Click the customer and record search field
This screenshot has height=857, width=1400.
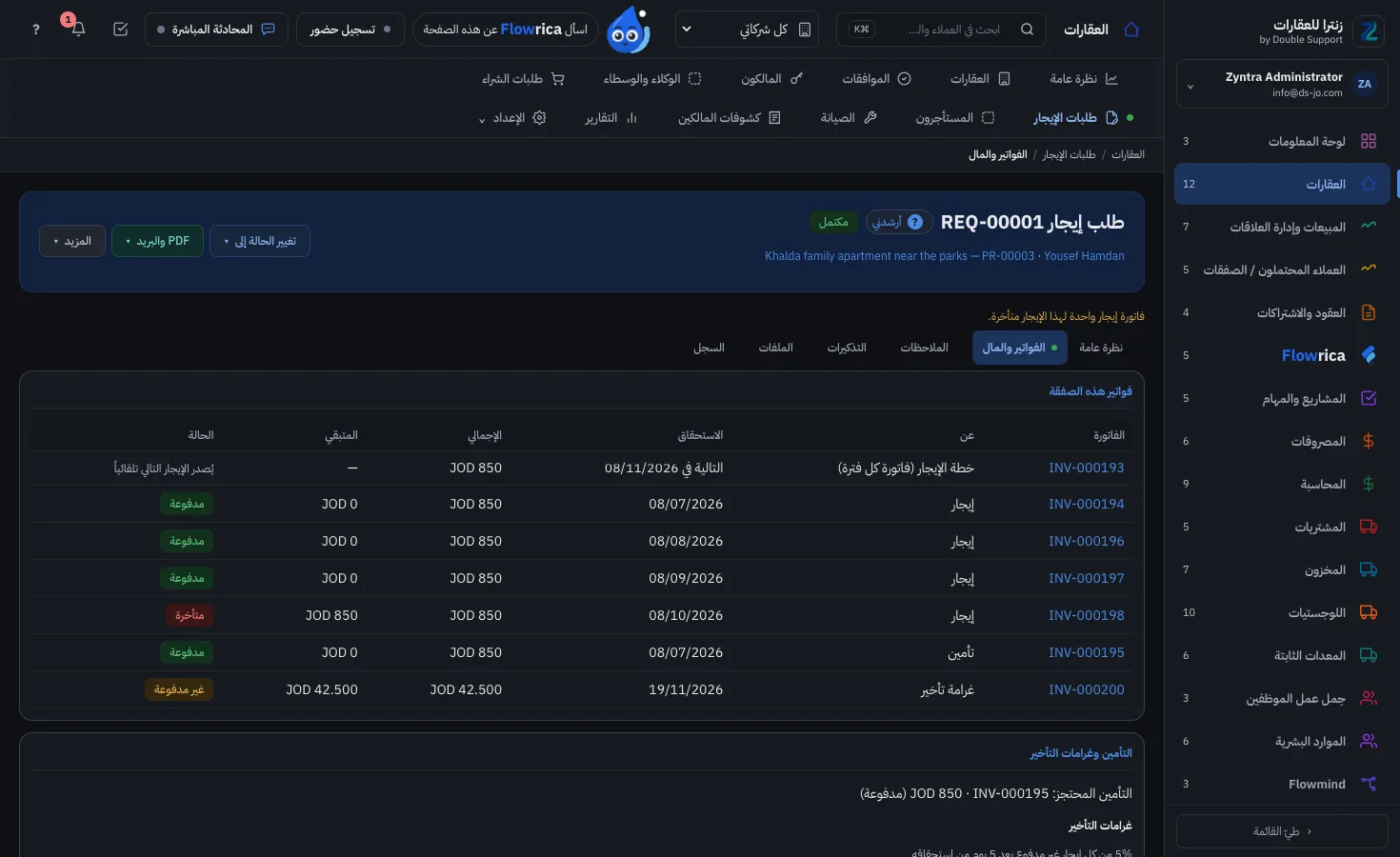pyautogui.click(x=941, y=30)
